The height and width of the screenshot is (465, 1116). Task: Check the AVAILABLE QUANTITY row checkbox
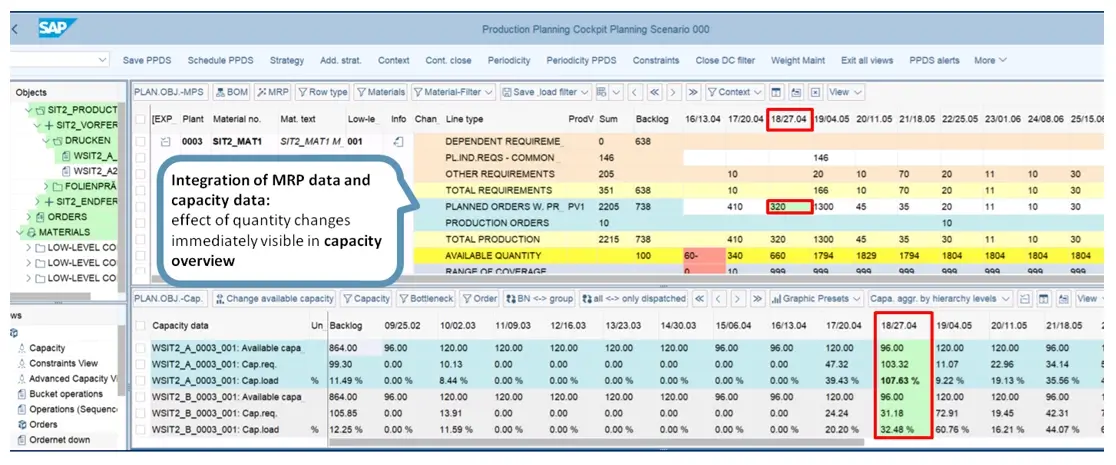tap(141, 255)
